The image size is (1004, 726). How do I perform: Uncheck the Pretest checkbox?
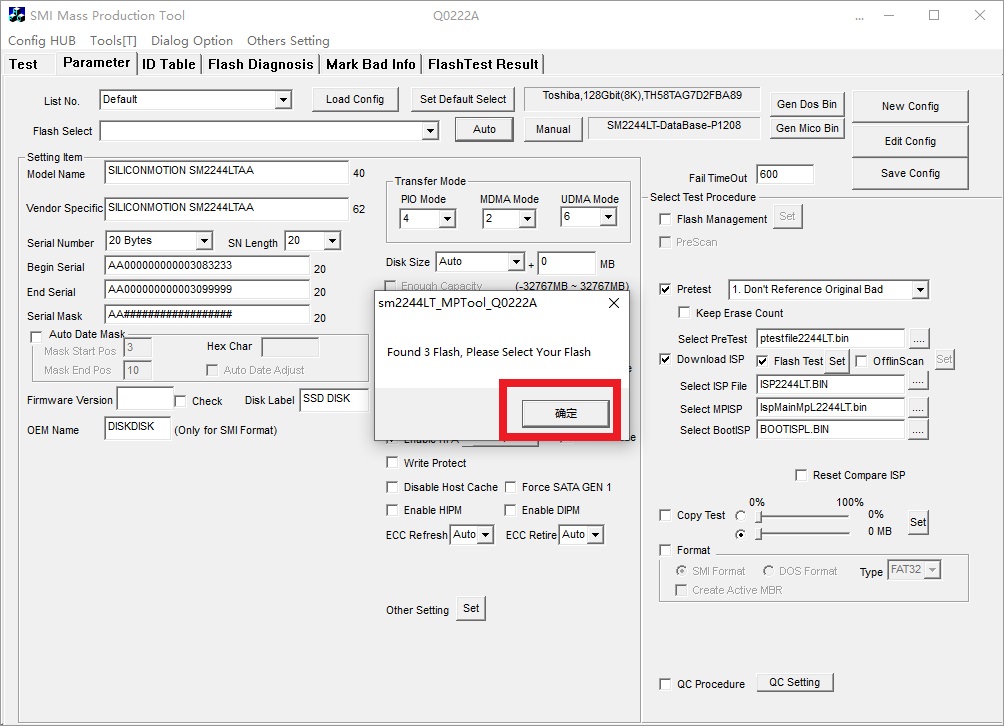[x=666, y=290]
